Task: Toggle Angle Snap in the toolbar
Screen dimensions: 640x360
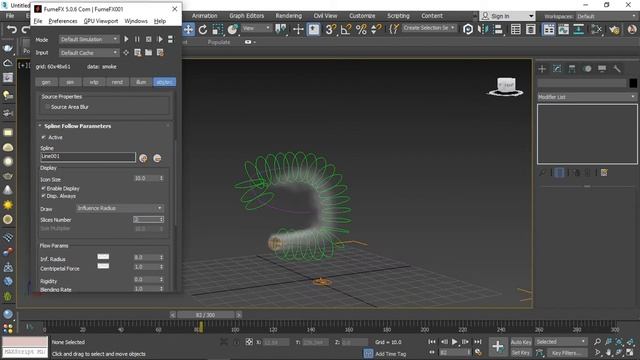Action: 346,29
